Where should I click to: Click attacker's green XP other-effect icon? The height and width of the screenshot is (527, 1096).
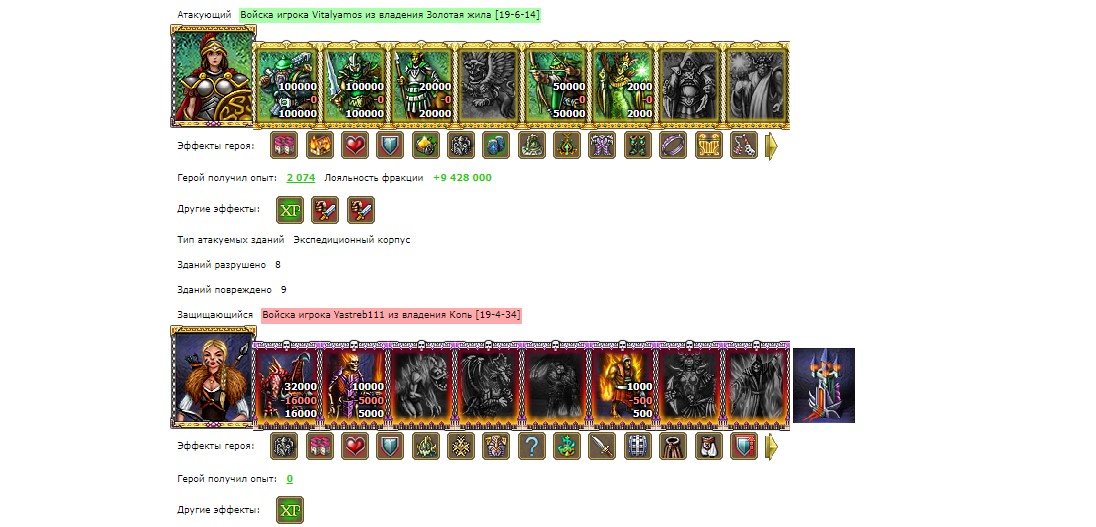point(290,210)
